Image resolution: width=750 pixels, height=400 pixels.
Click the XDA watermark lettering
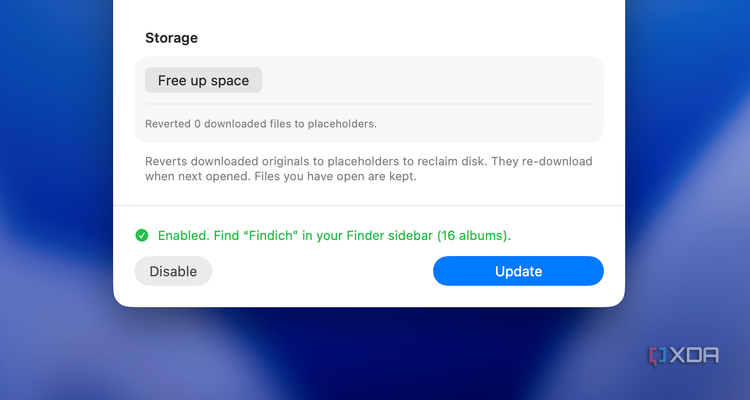pyautogui.click(x=694, y=356)
